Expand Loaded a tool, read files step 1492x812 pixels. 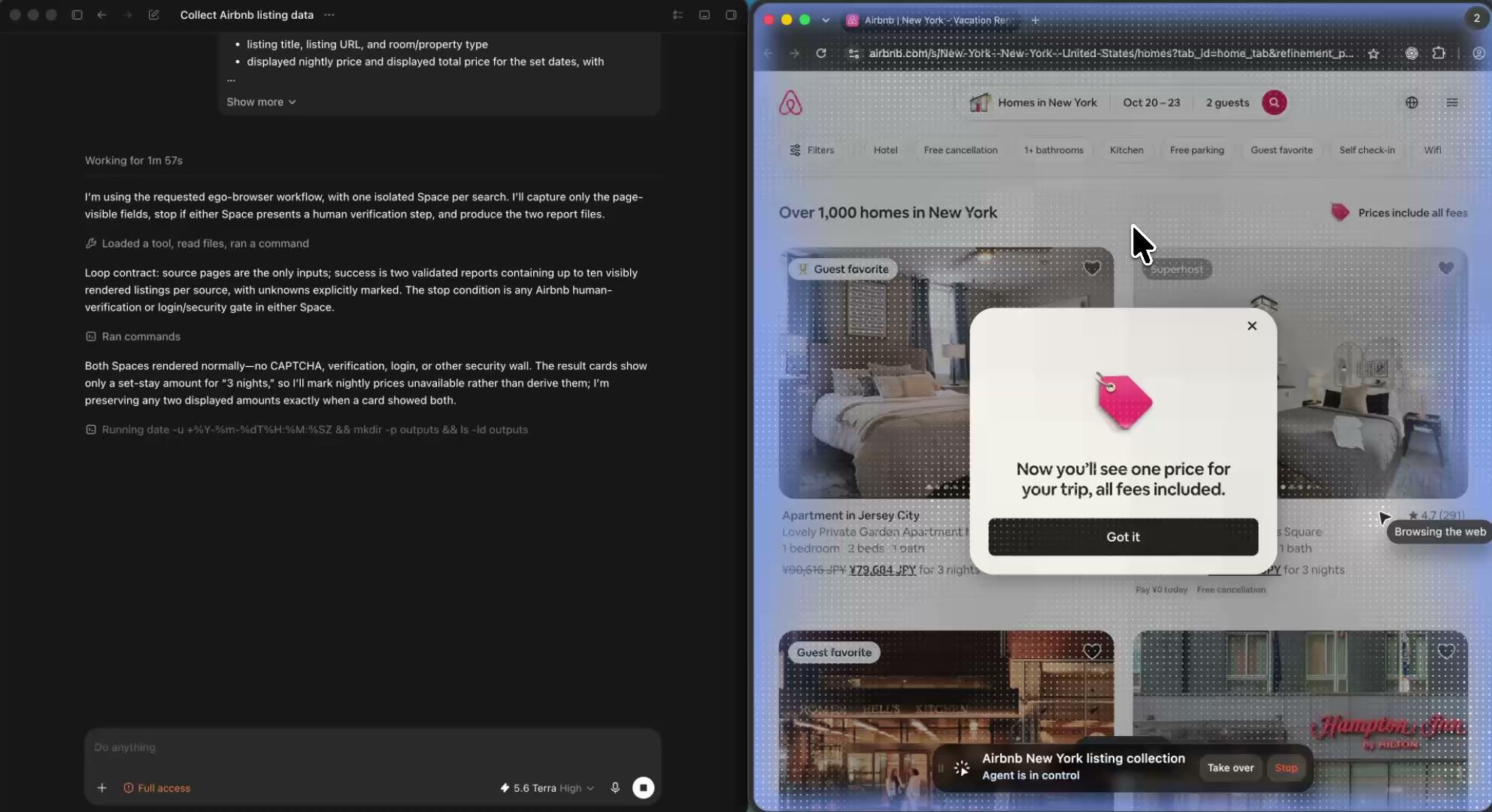pos(197,244)
